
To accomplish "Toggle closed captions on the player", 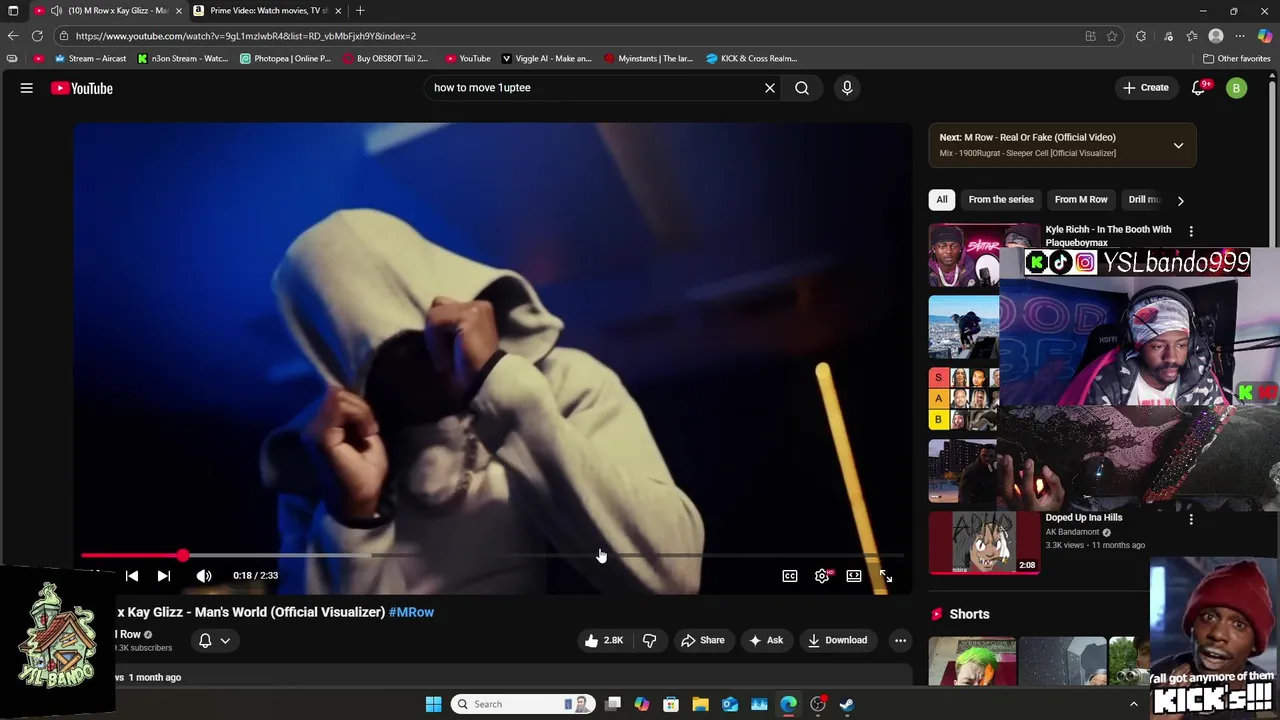I will 790,576.
